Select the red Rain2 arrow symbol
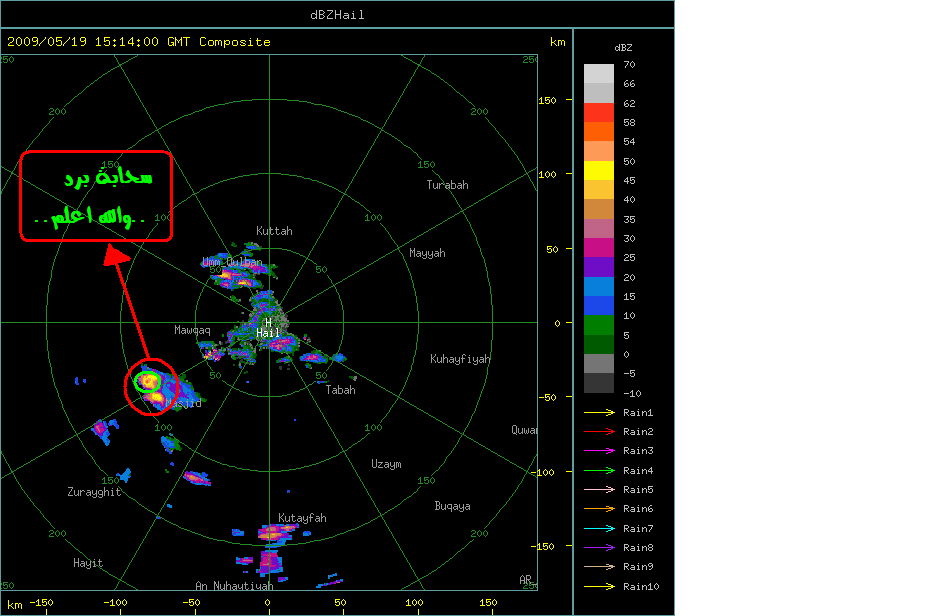 point(599,431)
